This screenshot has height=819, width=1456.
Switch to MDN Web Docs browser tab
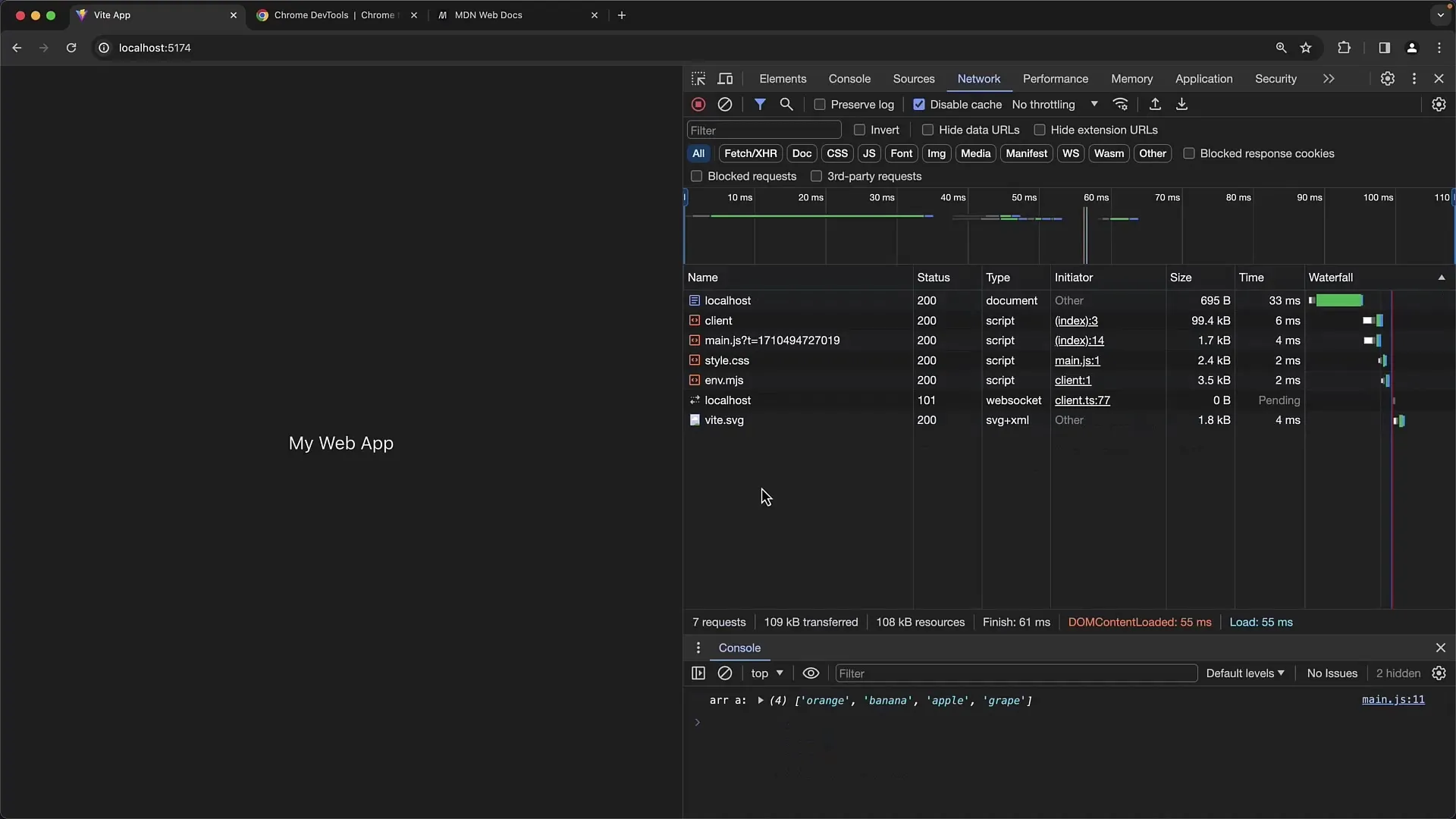(x=519, y=15)
